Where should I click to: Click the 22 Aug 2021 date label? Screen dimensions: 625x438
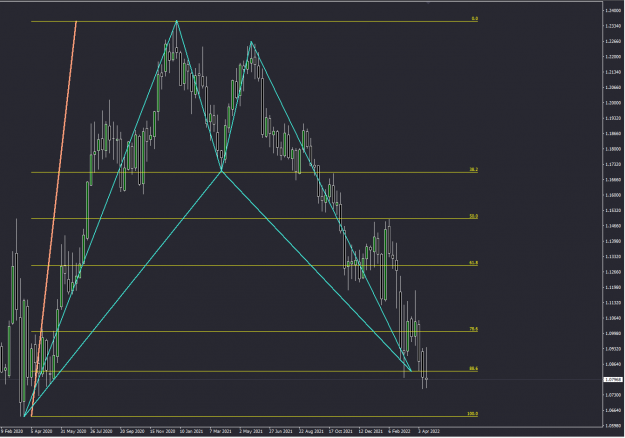(311, 431)
